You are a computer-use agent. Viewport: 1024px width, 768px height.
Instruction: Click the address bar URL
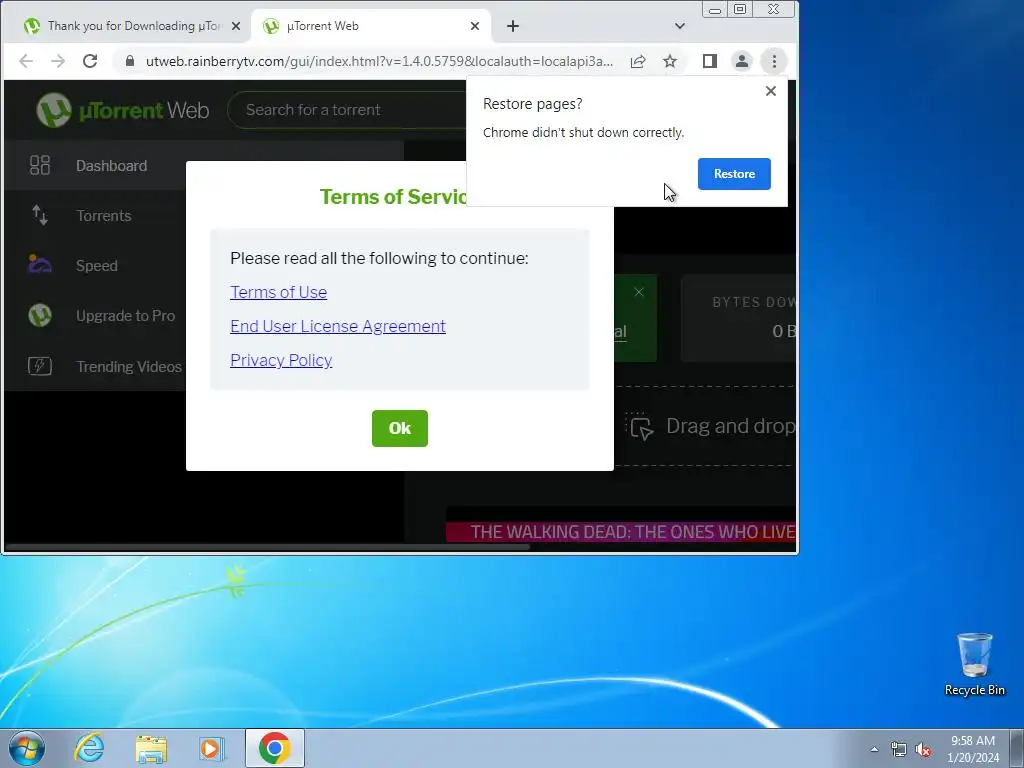point(379,61)
